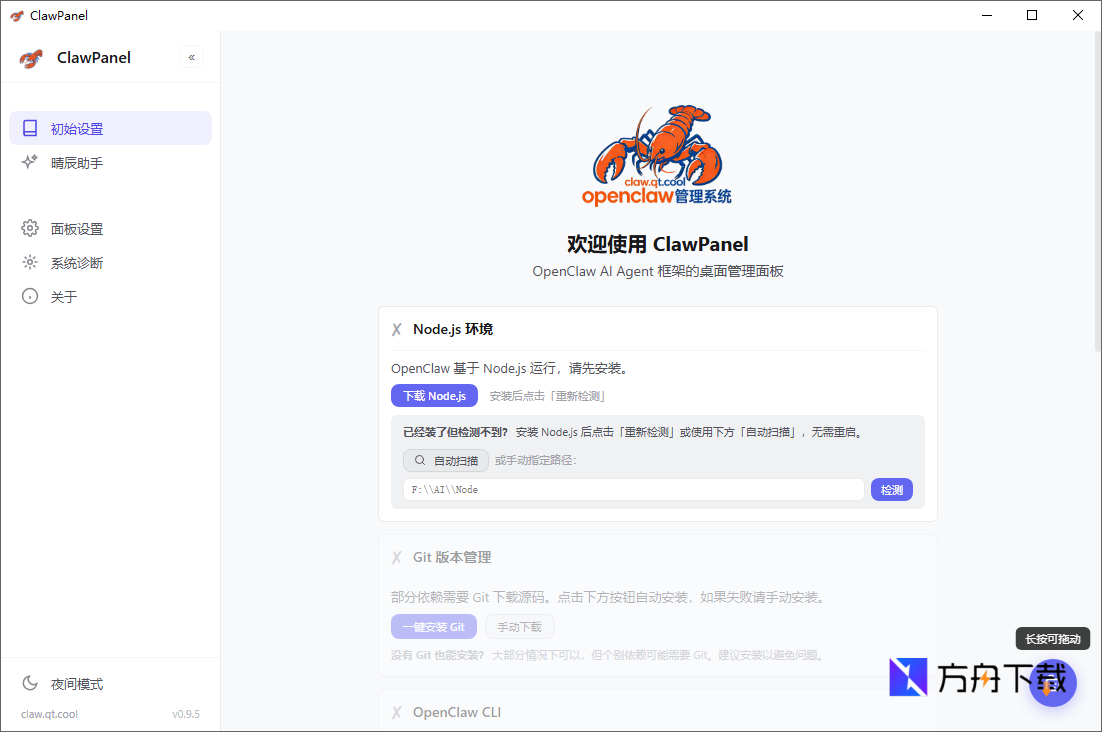
Task: Click the 手动下载 Git button
Action: click(519, 626)
